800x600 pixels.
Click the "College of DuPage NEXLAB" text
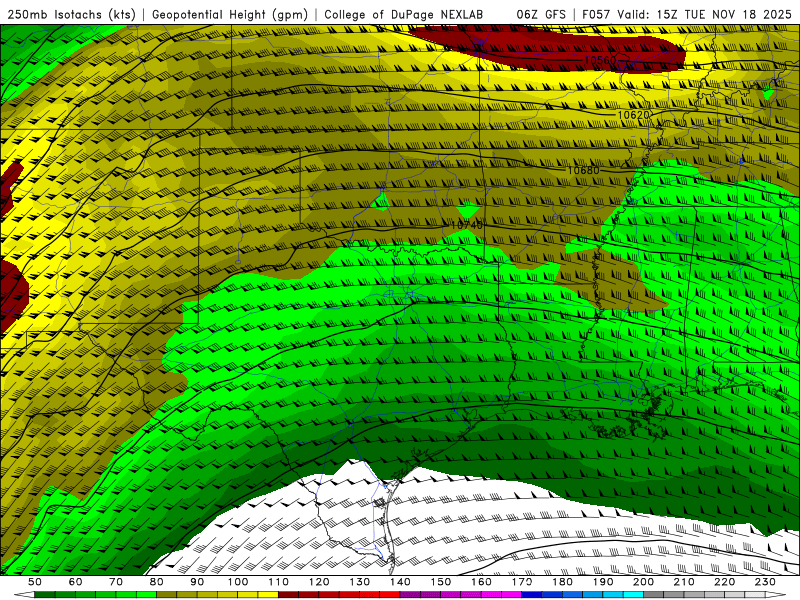click(x=404, y=14)
